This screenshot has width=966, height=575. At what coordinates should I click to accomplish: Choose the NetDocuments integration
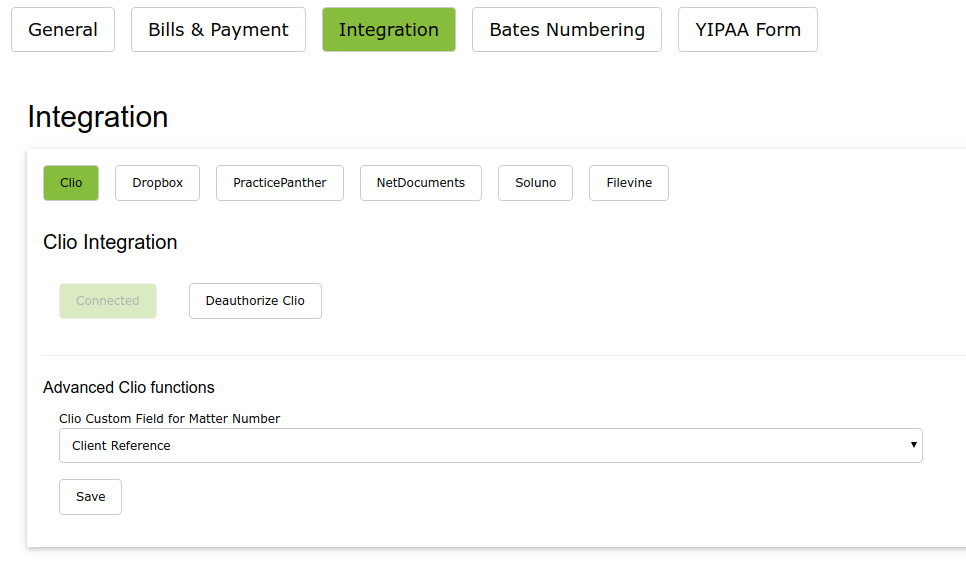pyautogui.click(x=421, y=183)
